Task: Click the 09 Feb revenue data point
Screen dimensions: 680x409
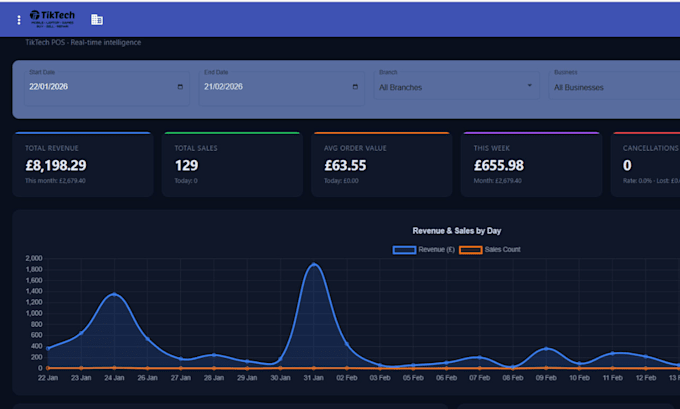Action: coord(546,349)
